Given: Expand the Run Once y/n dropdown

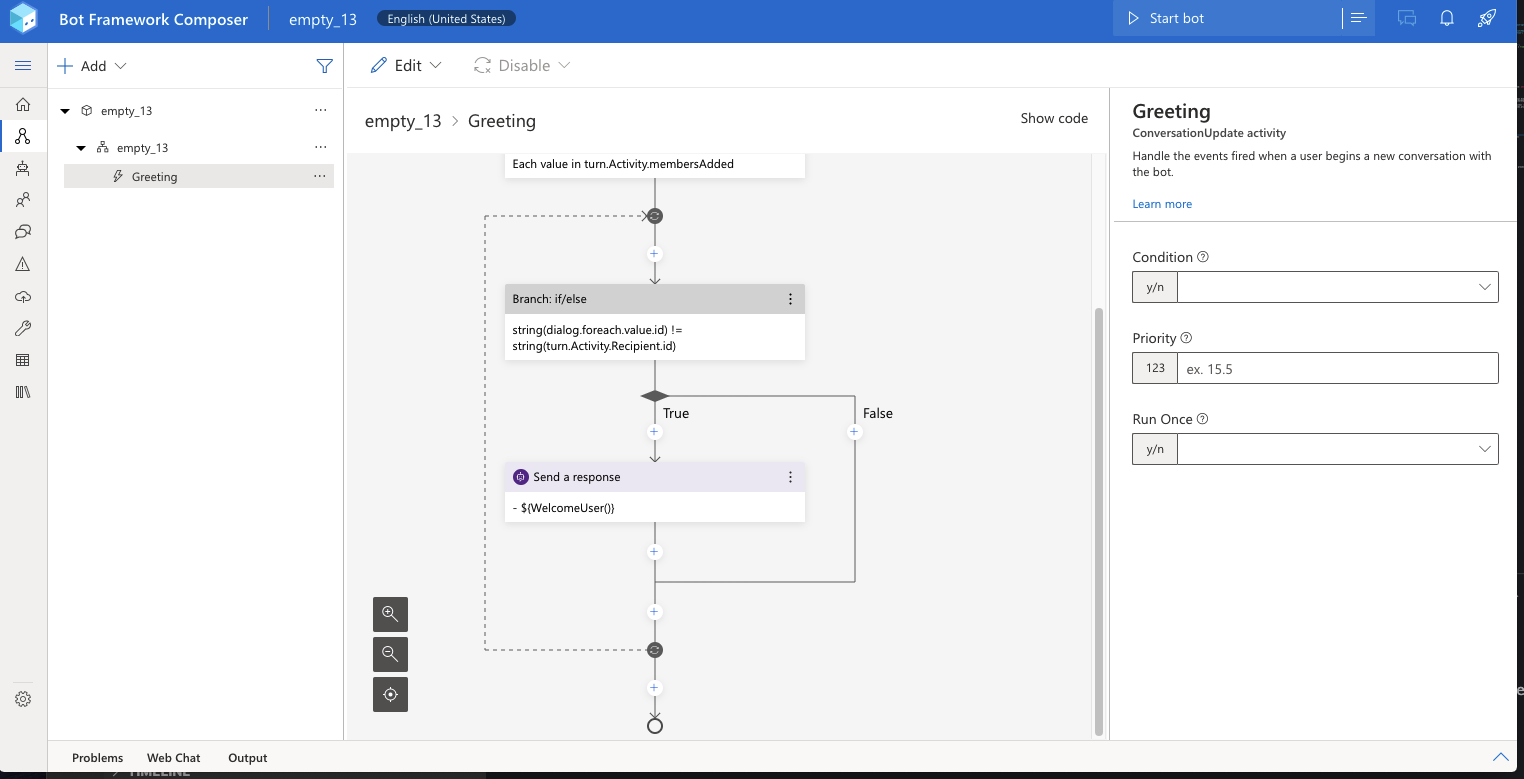Looking at the screenshot, I should [1484, 449].
